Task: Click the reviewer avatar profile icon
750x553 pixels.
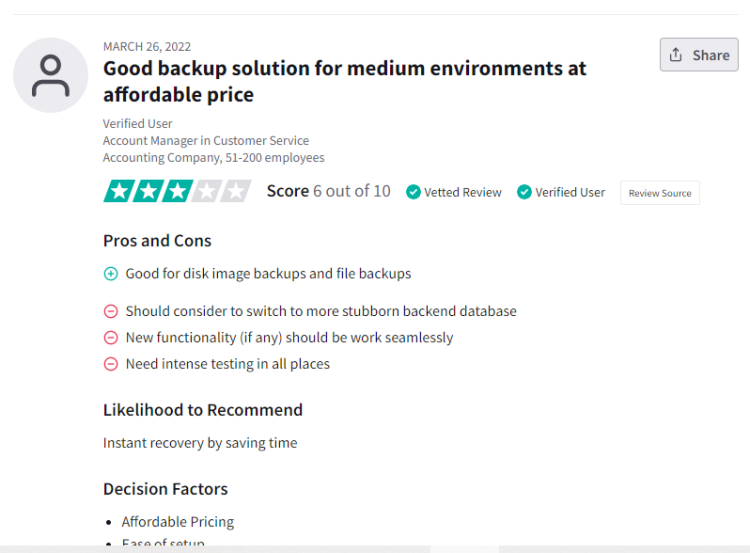Action: click(50, 75)
